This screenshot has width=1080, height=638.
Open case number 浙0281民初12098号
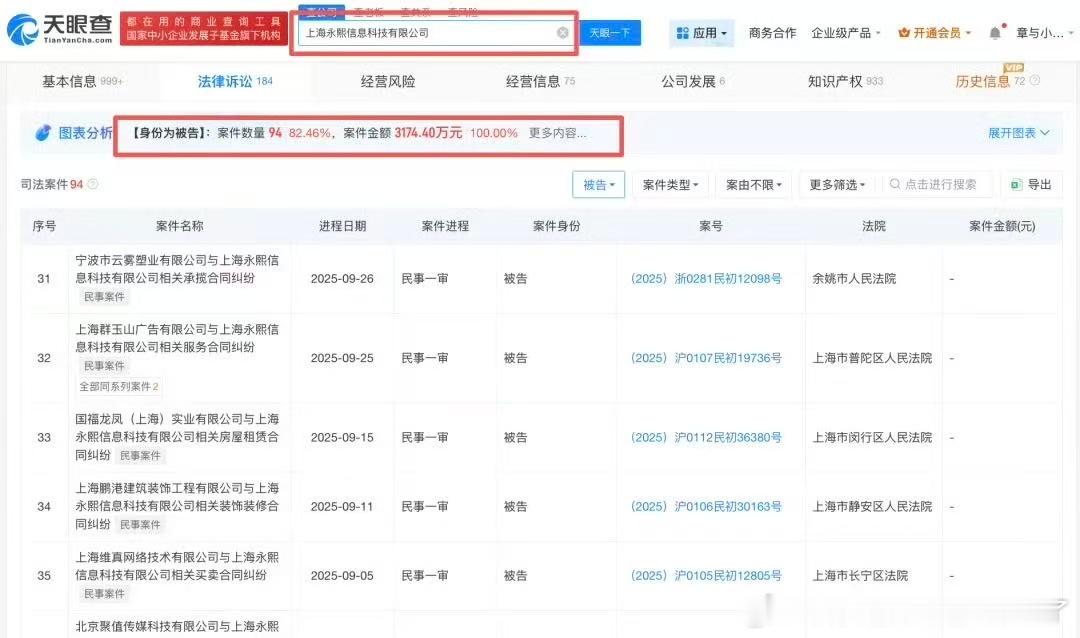pyautogui.click(x=706, y=278)
